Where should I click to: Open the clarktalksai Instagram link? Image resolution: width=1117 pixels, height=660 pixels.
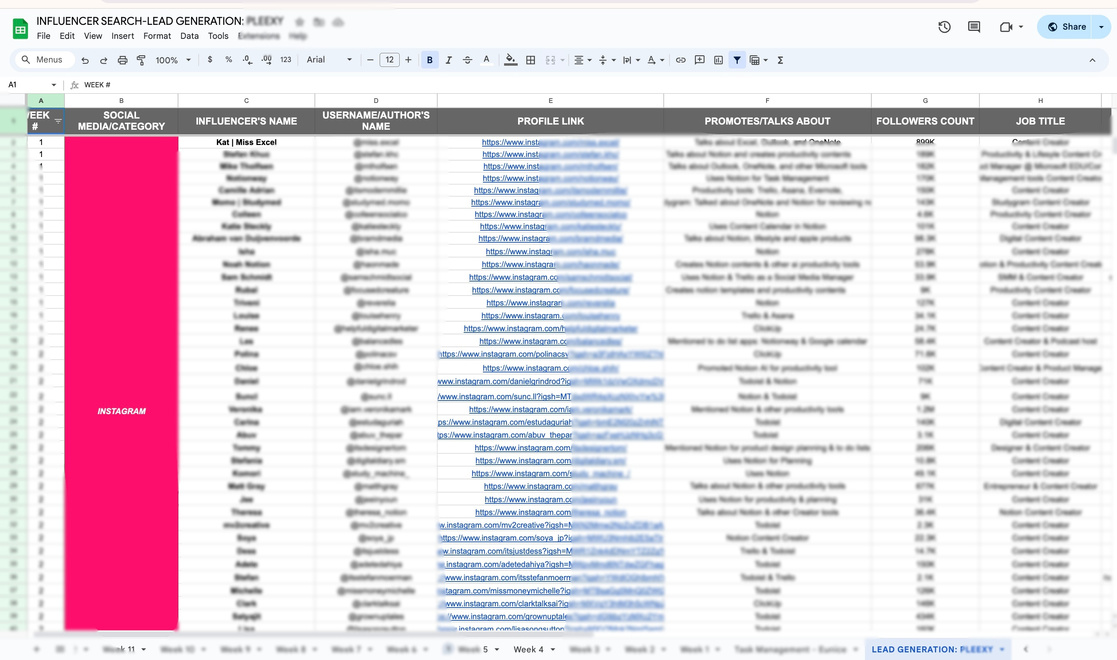click(551, 604)
